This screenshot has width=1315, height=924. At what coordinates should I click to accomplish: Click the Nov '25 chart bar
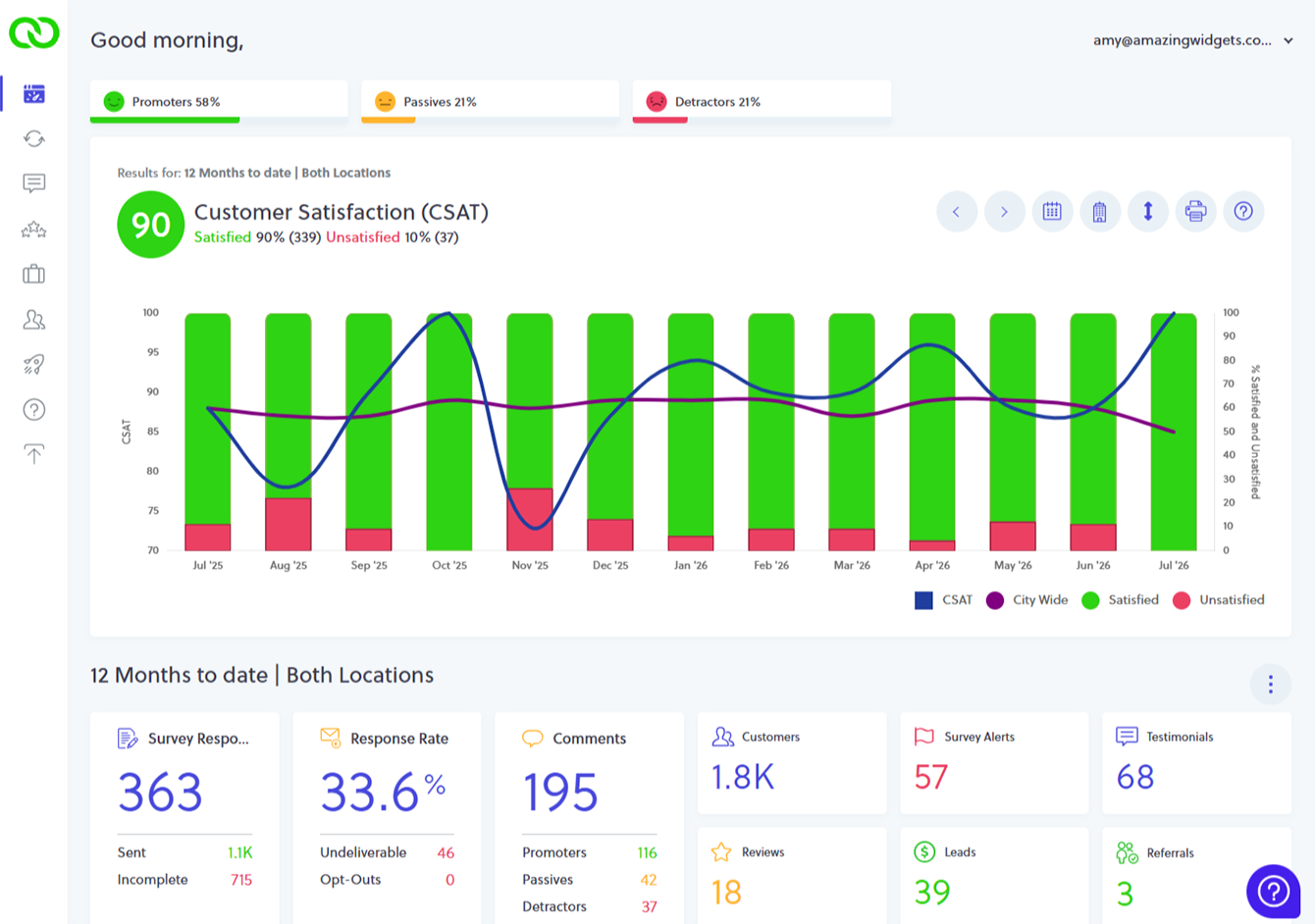coord(530,432)
